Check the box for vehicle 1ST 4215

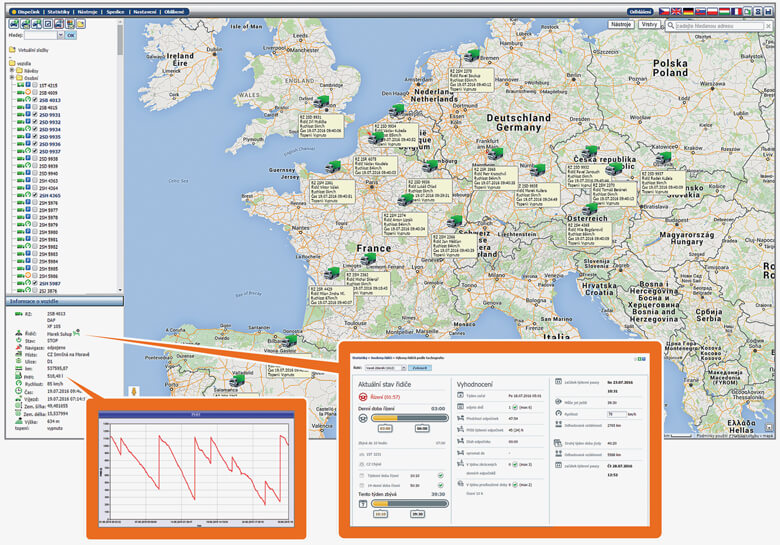click(35, 85)
